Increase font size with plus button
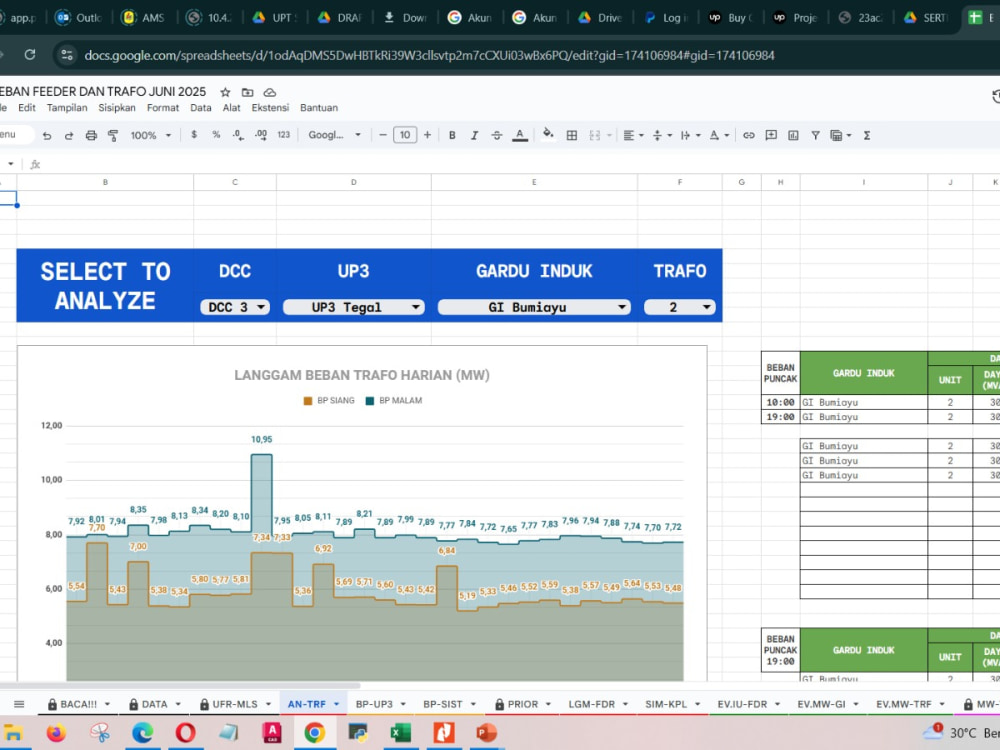Image resolution: width=1000 pixels, height=750 pixels. 427,135
